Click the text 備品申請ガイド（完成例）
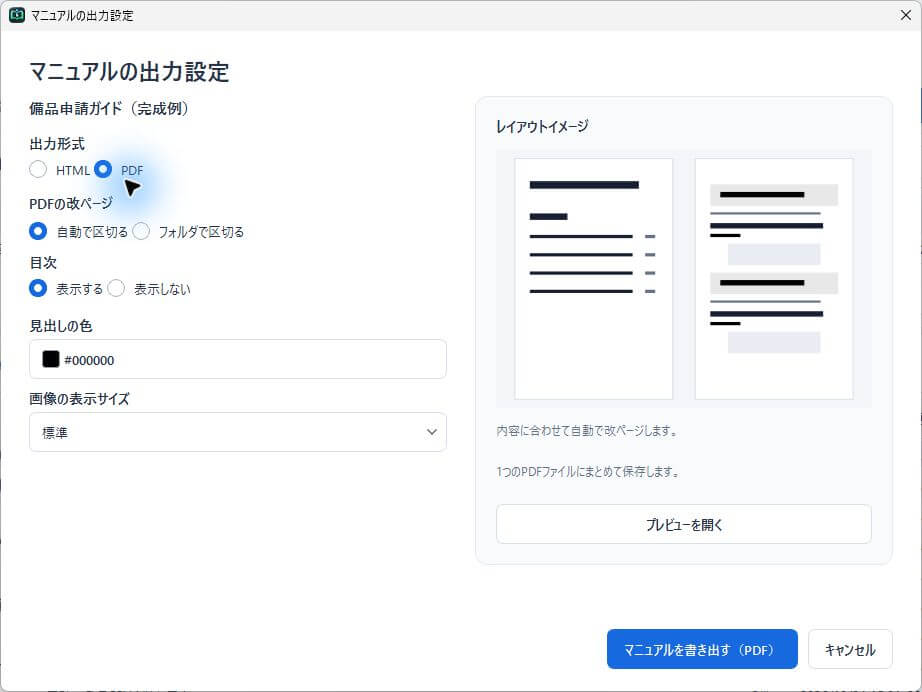This screenshot has height=692, width=922. pyautogui.click(x=109, y=108)
